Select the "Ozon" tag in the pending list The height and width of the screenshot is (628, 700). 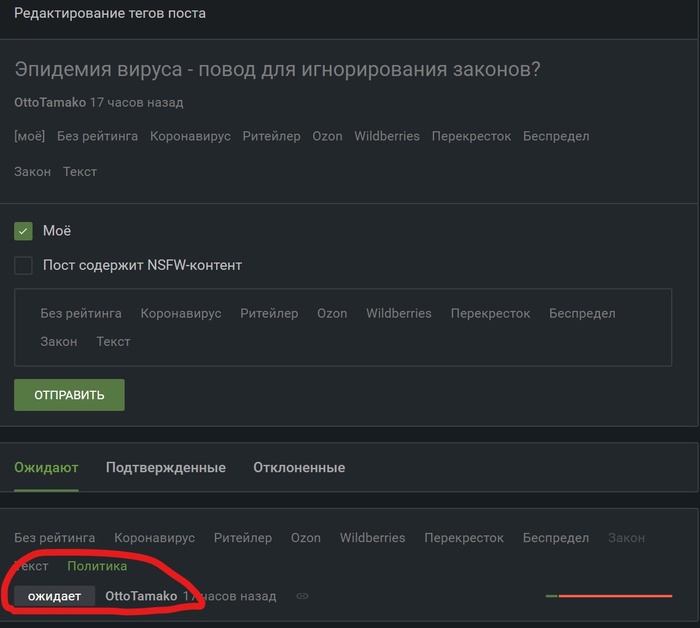point(306,538)
